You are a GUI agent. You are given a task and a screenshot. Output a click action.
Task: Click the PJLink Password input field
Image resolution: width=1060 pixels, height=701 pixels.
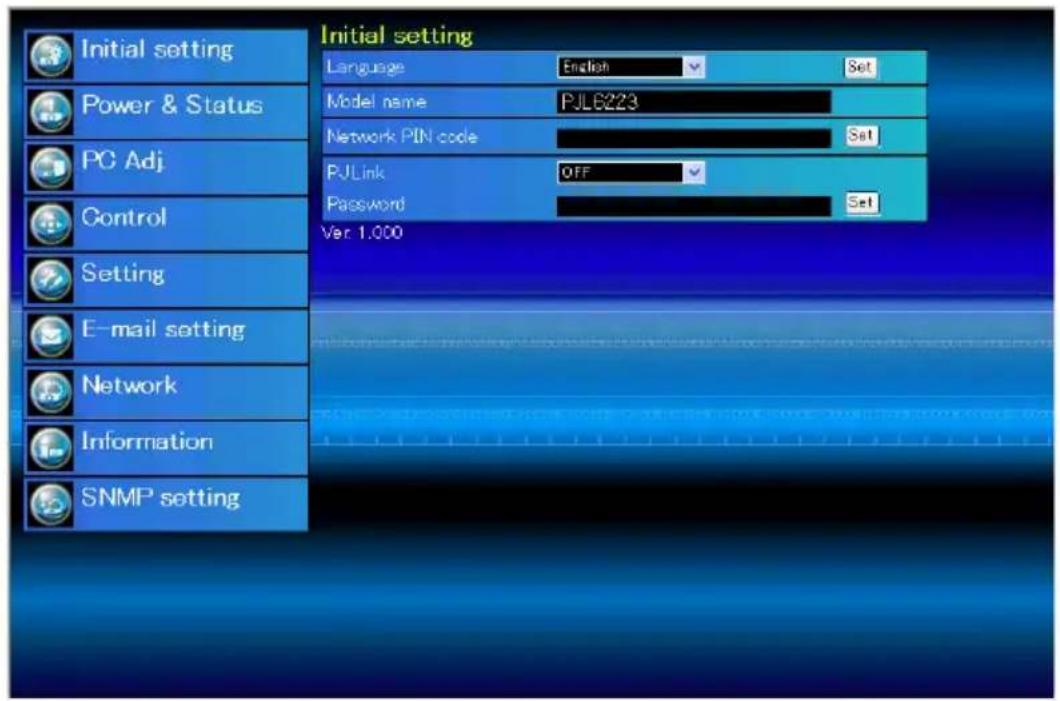(694, 206)
